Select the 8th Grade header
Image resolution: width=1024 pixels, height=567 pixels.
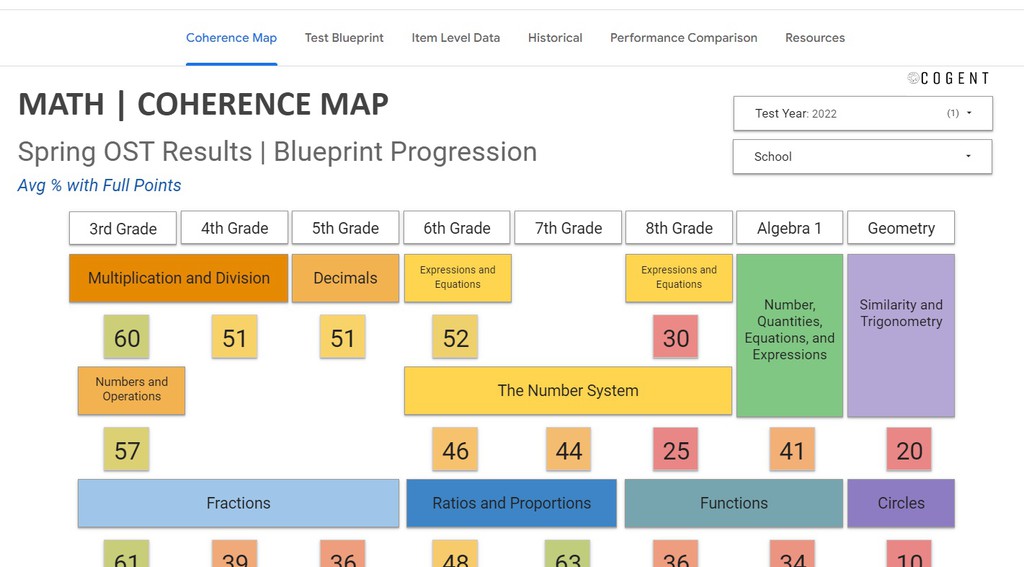[x=679, y=227]
